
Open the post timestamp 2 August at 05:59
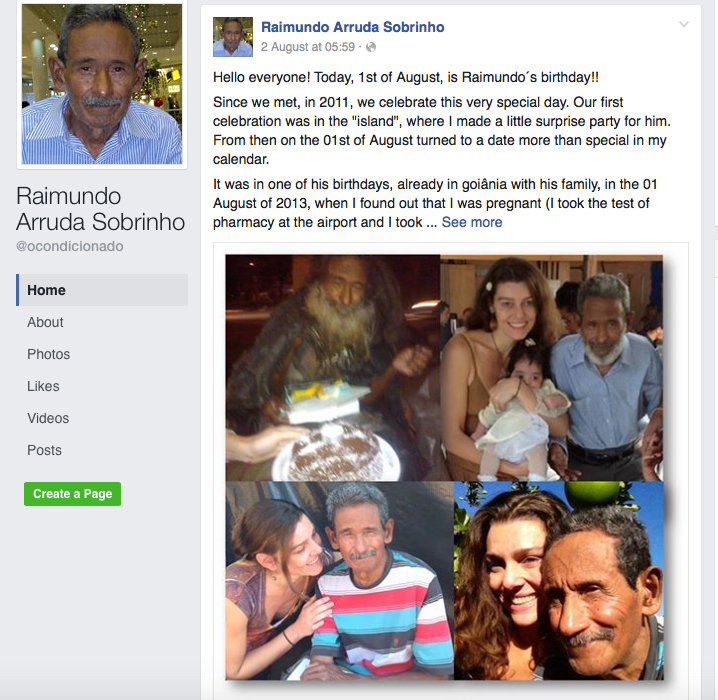308,47
